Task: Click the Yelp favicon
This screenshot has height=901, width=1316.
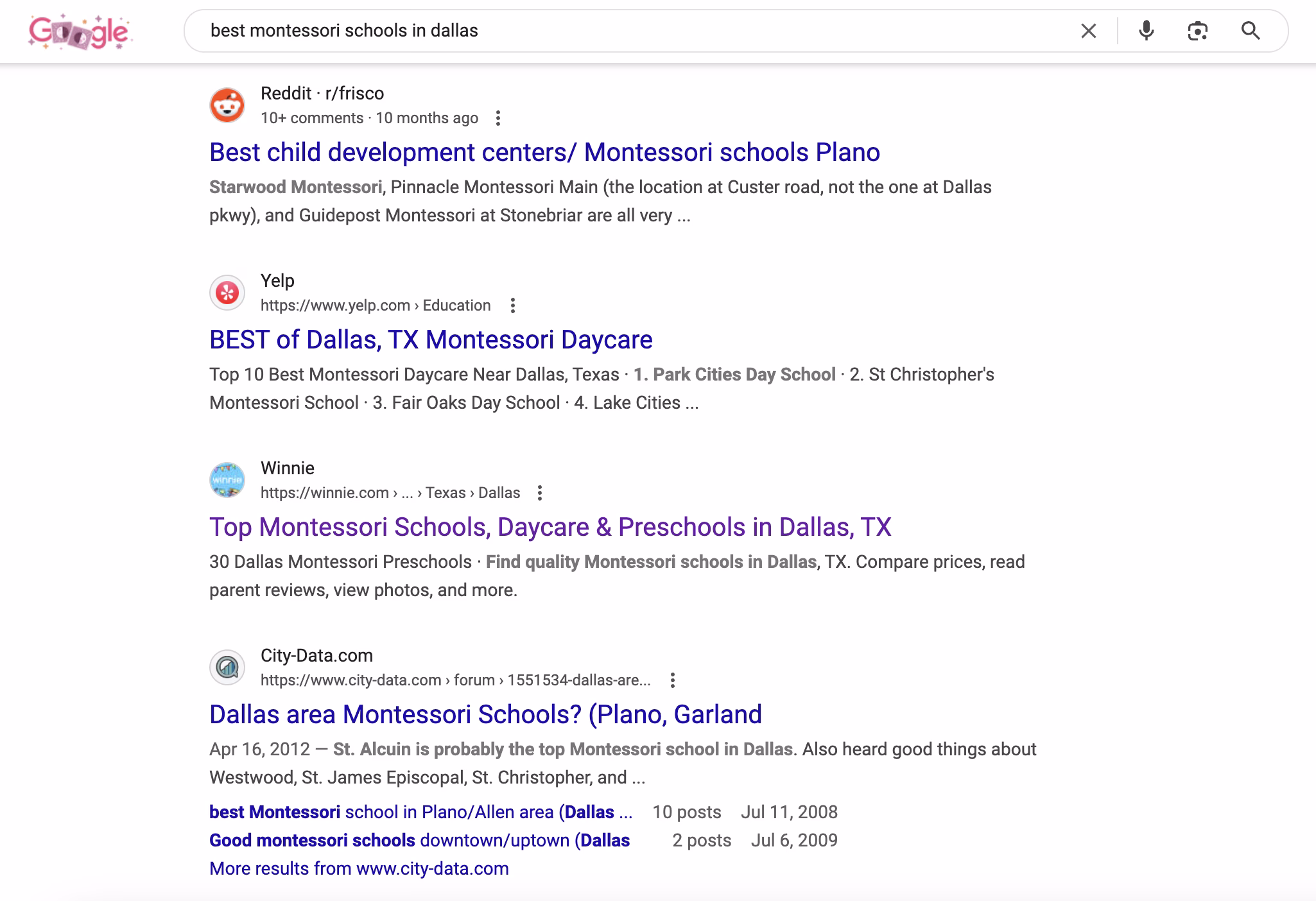Action: [227, 293]
